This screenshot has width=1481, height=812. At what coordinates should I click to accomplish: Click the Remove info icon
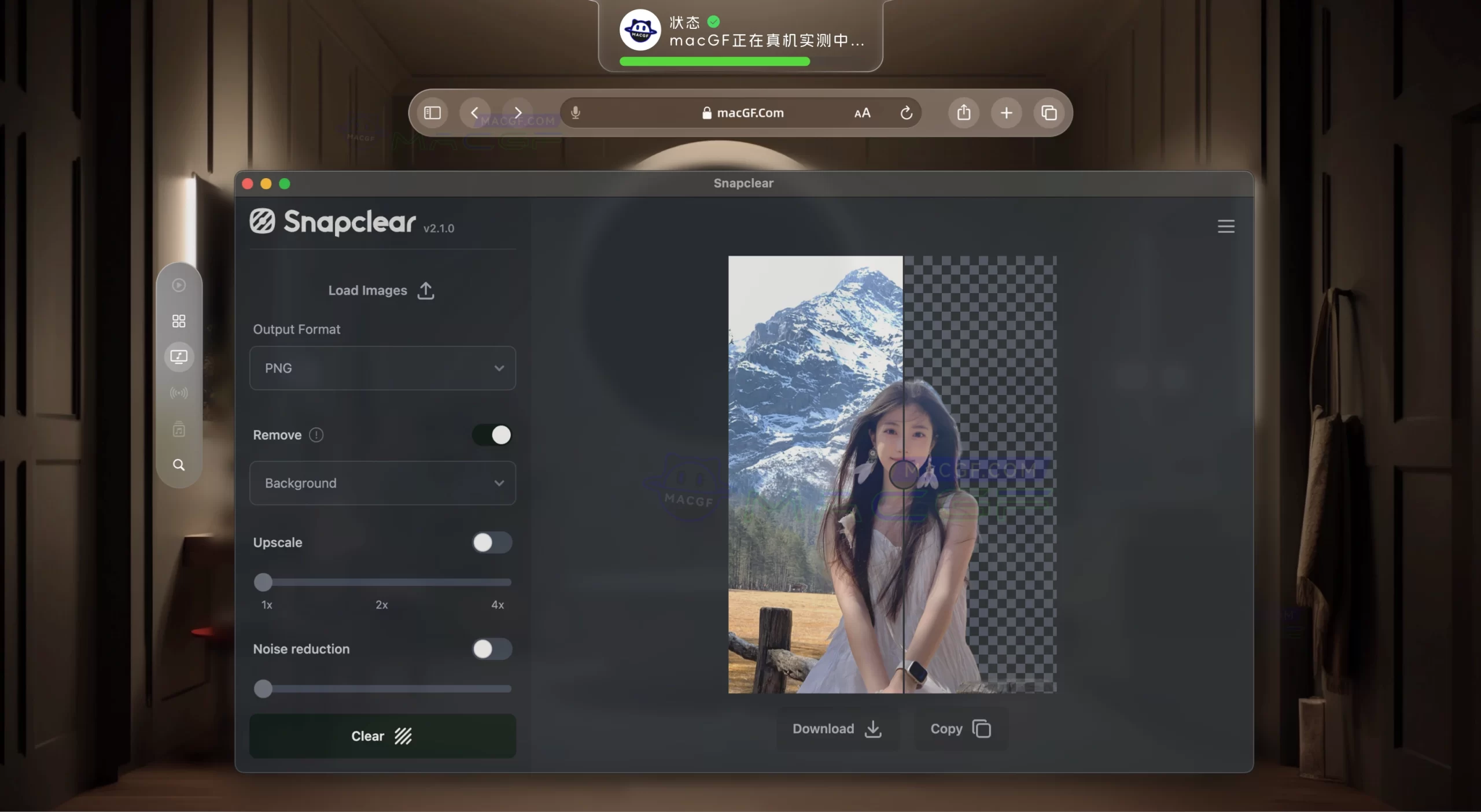(x=316, y=435)
